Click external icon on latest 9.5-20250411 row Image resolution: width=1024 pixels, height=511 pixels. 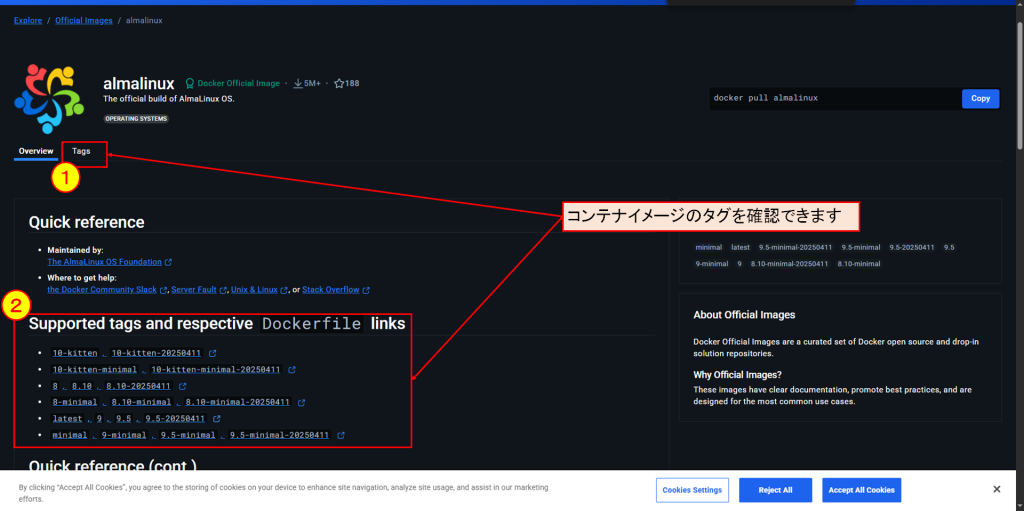pos(217,419)
